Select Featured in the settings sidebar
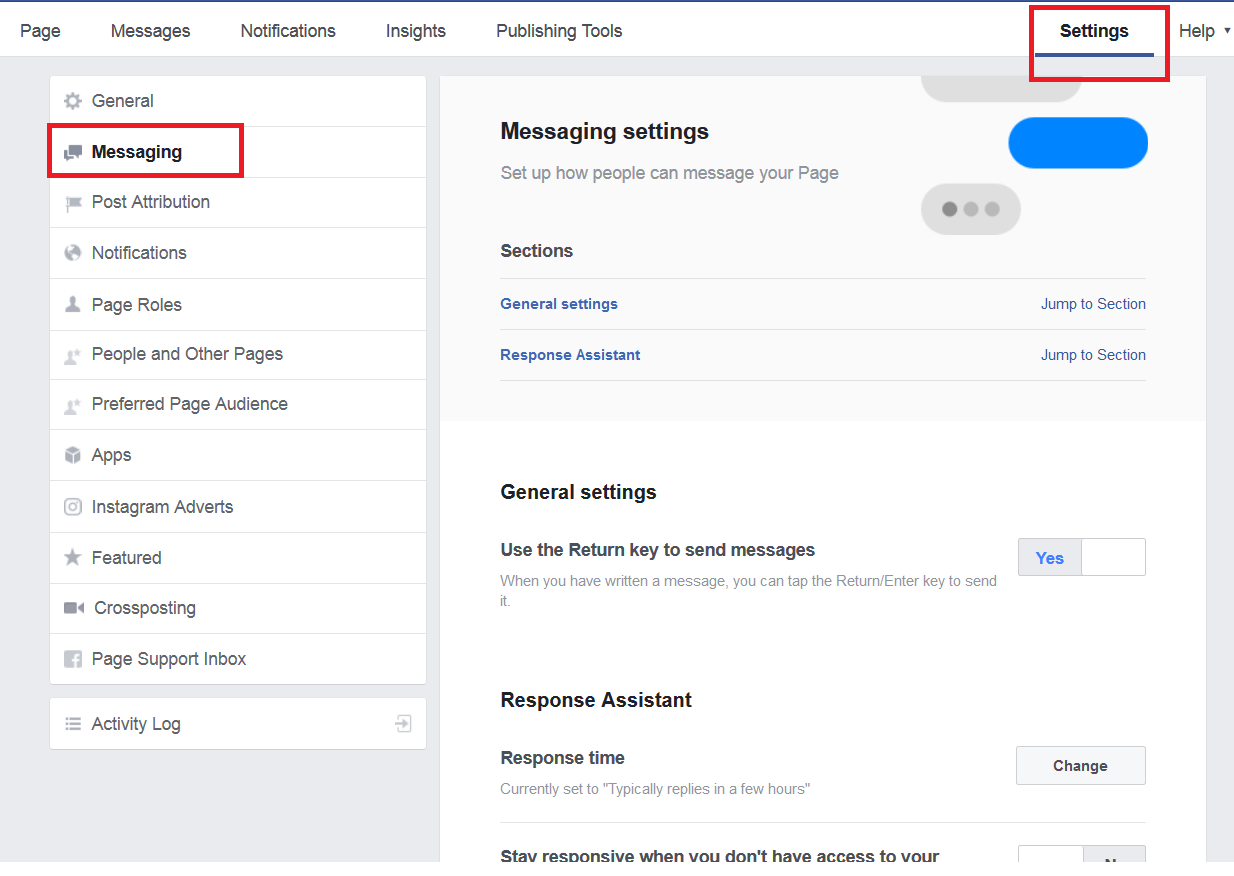Image resolution: width=1234 pixels, height=876 pixels. [126, 558]
